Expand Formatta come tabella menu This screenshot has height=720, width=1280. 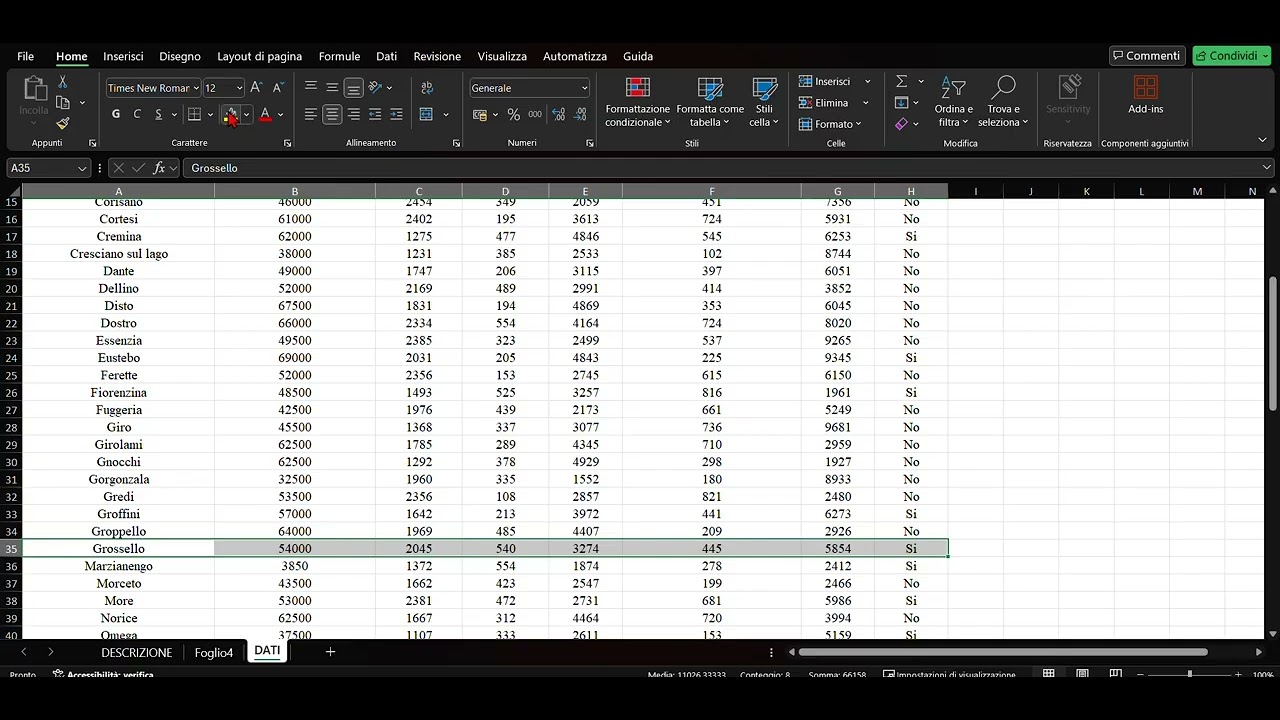[x=710, y=101]
